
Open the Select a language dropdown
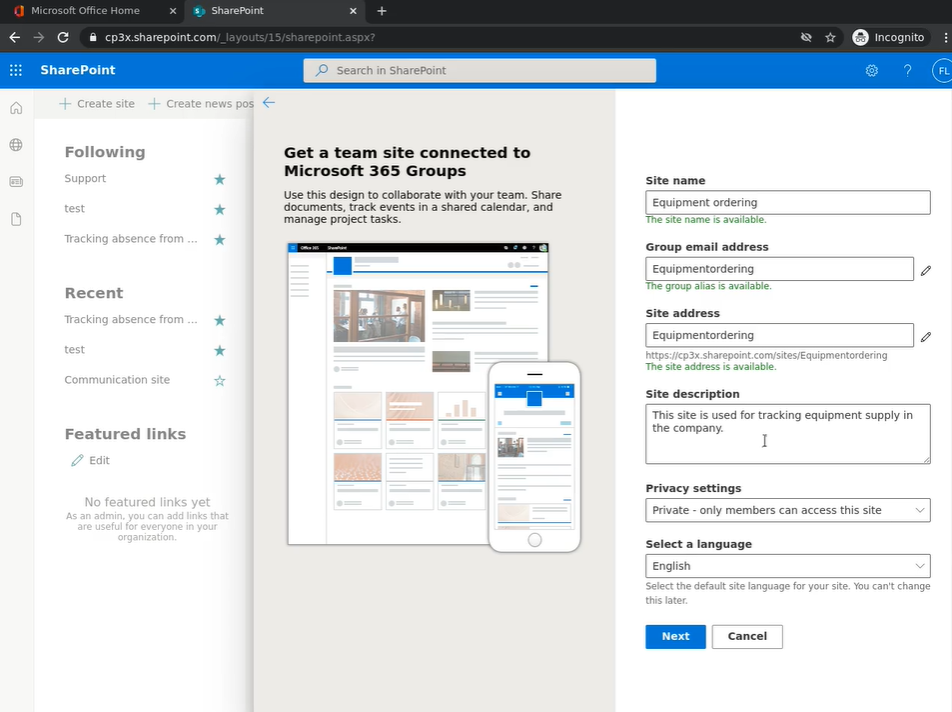point(787,566)
